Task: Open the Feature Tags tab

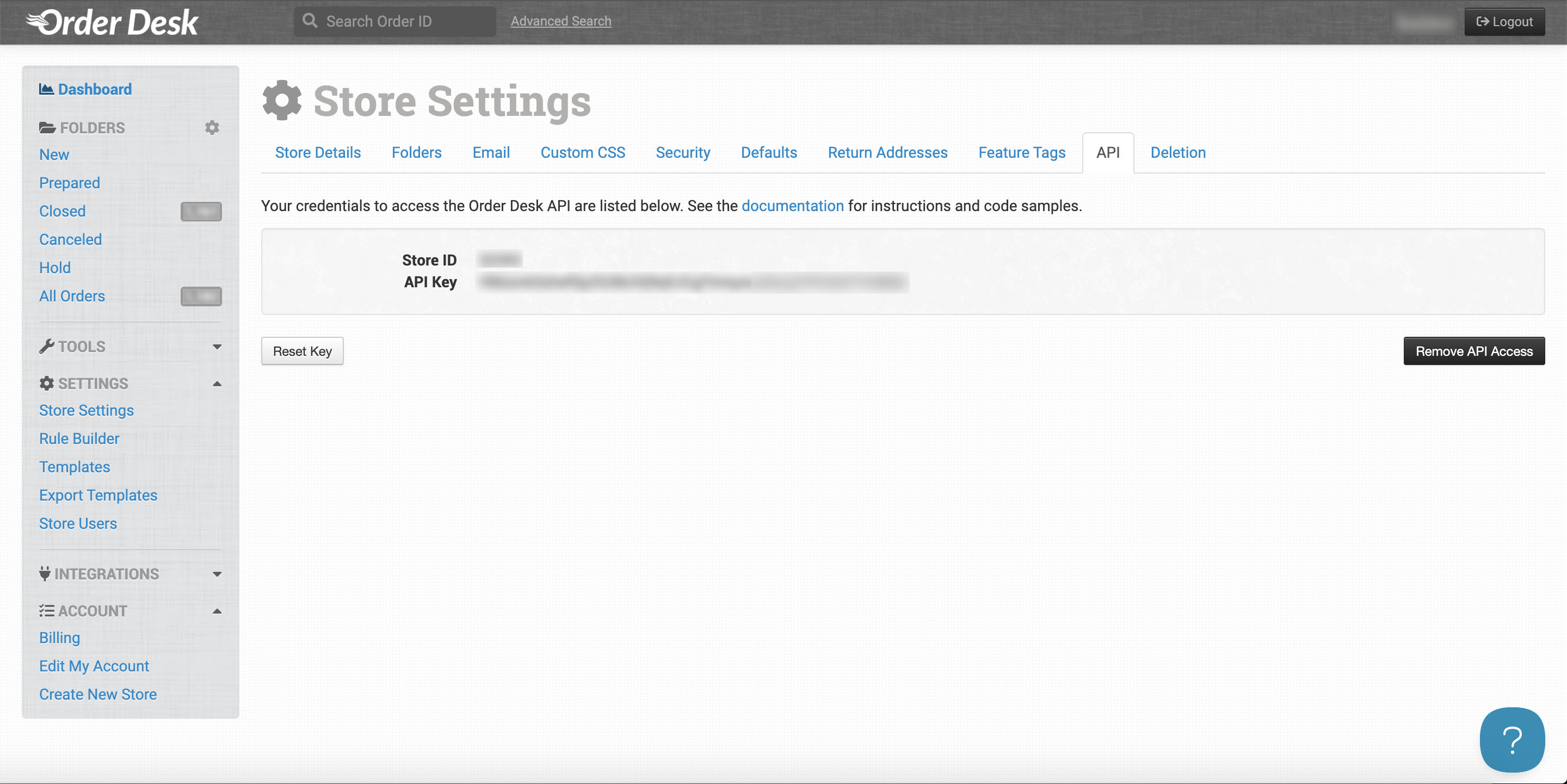Action: click(1021, 153)
